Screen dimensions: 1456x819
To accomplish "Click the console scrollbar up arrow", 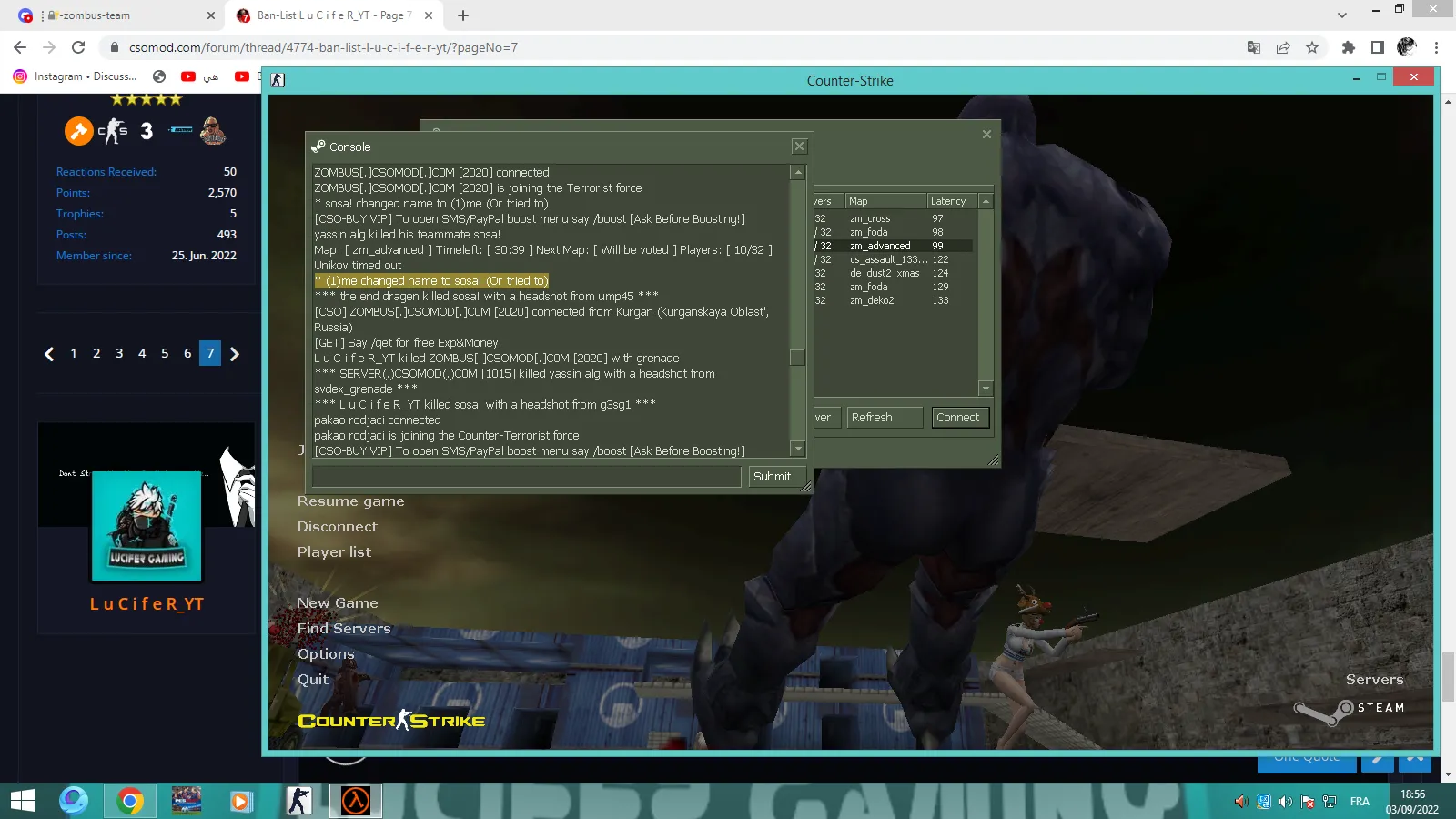I will pos(798,172).
